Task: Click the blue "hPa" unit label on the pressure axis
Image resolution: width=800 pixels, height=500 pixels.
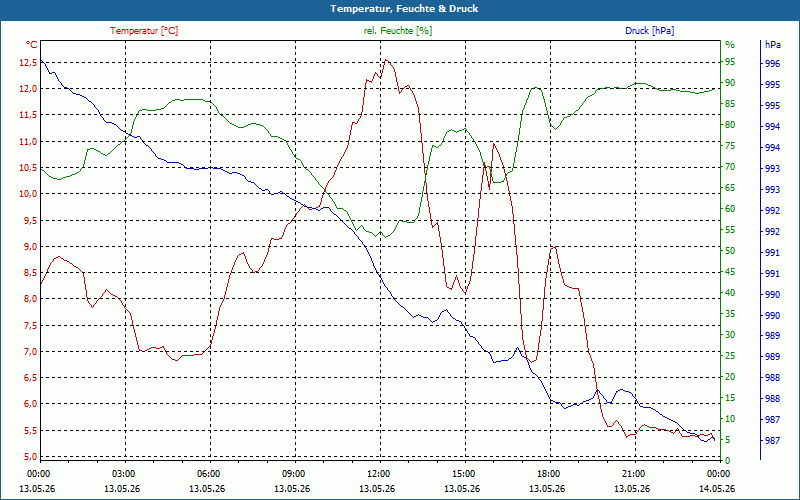Action: point(773,45)
